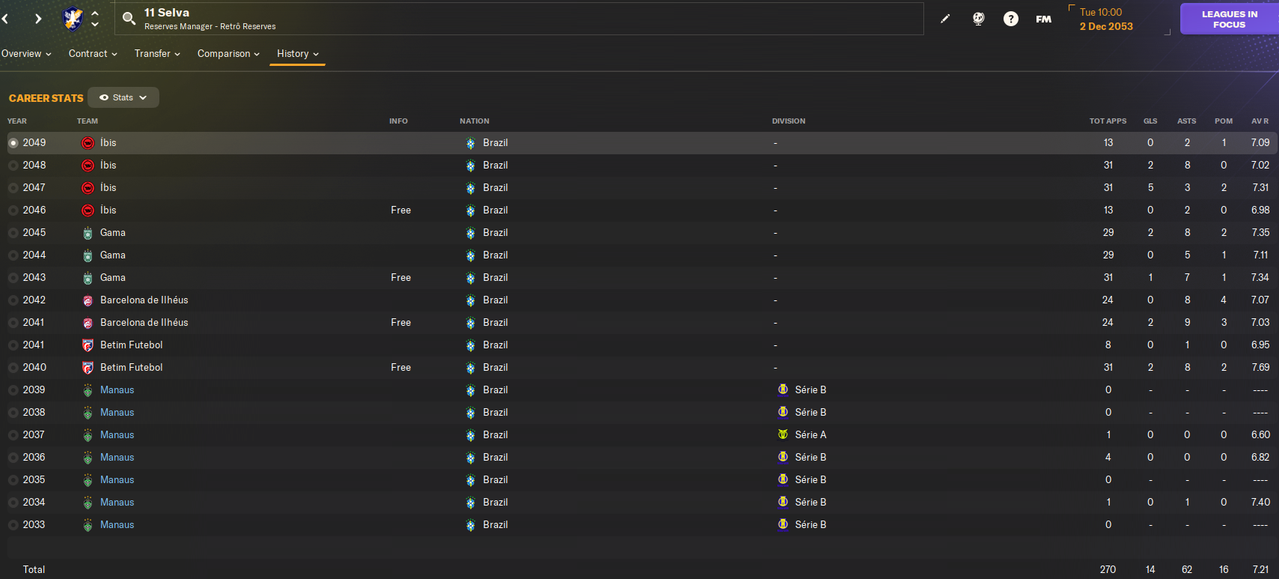Select the 2037 row radio button
The height and width of the screenshot is (579, 1279).
tap(13, 435)
